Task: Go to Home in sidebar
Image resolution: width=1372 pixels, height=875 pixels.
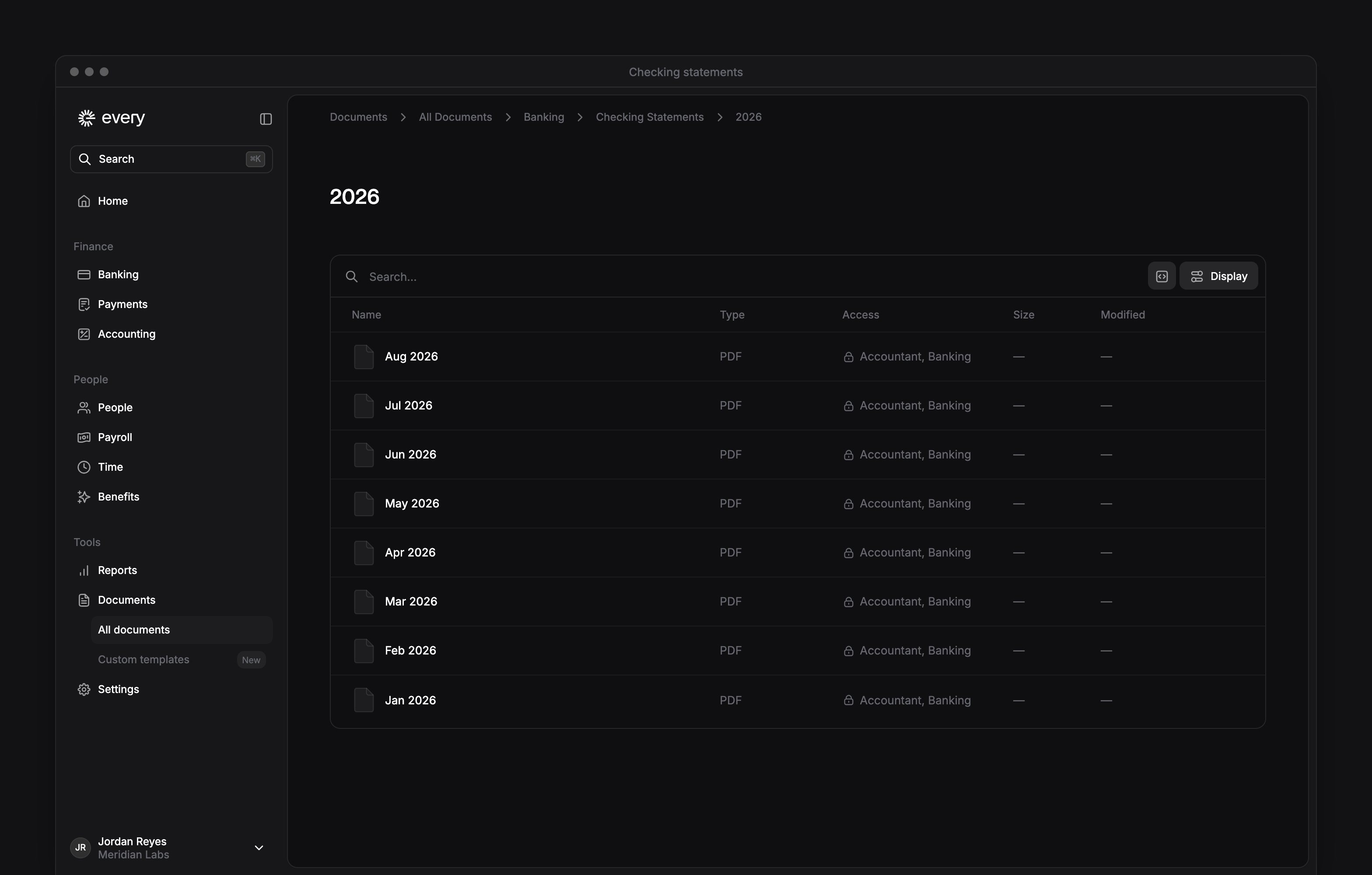Action: click(x=171, y=201)
